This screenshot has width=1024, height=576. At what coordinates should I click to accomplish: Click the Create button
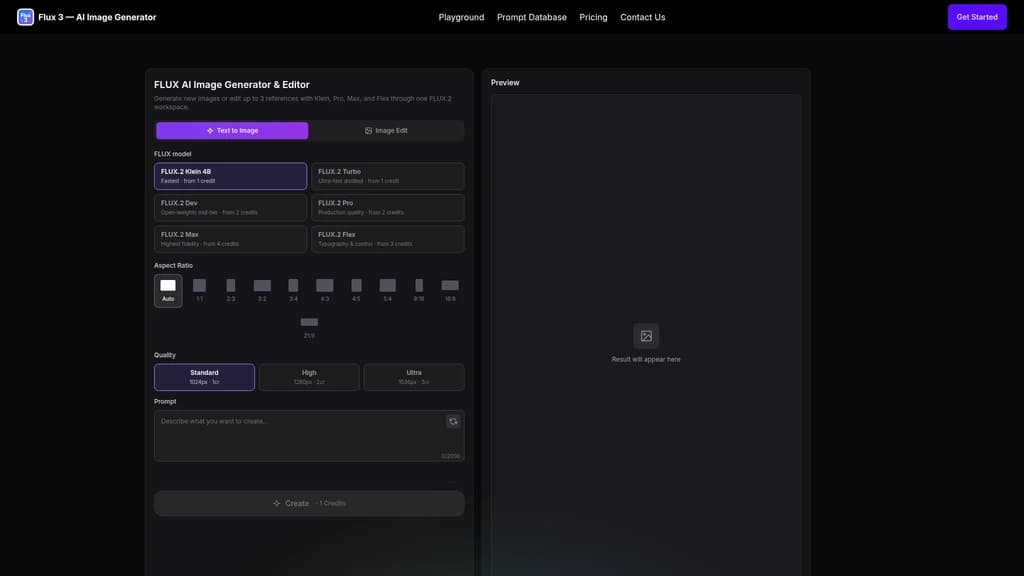click(309, 504)
